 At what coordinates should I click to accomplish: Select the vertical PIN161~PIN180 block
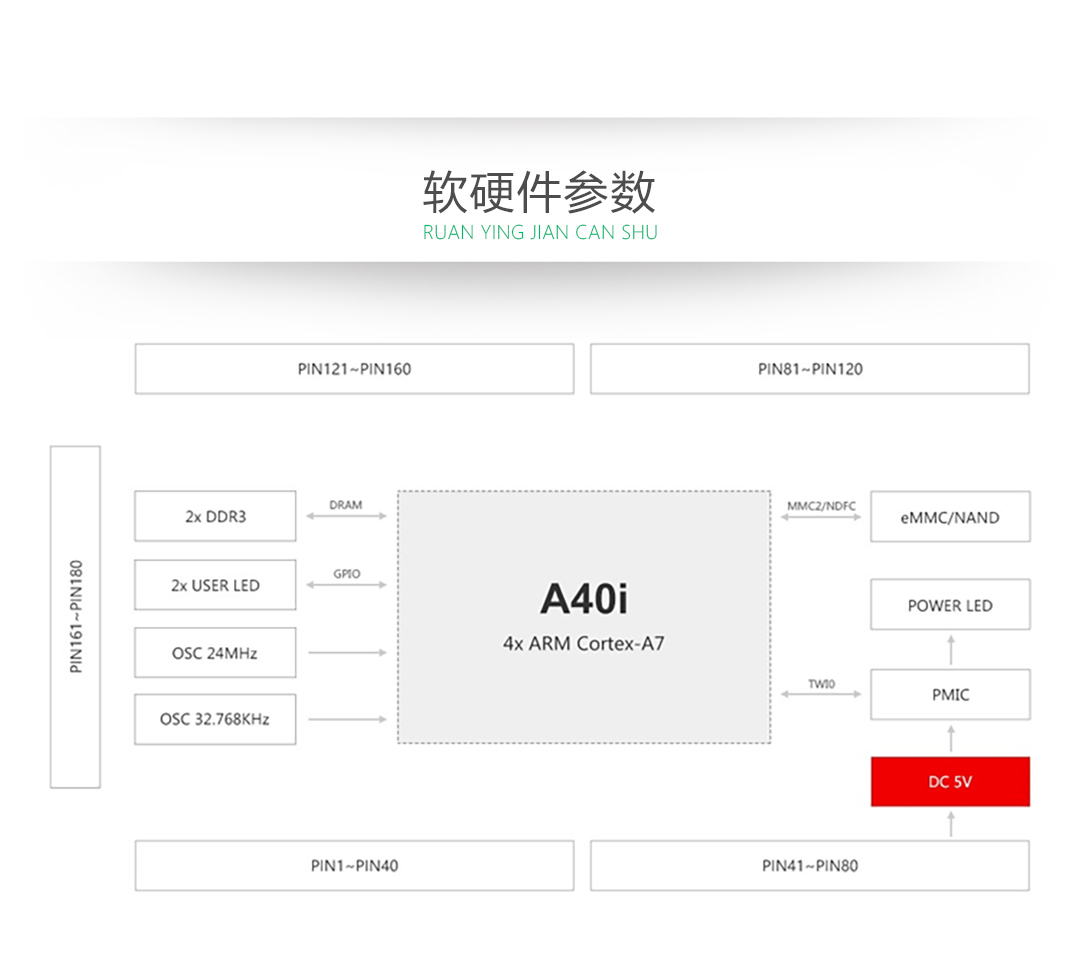[76, 616]
